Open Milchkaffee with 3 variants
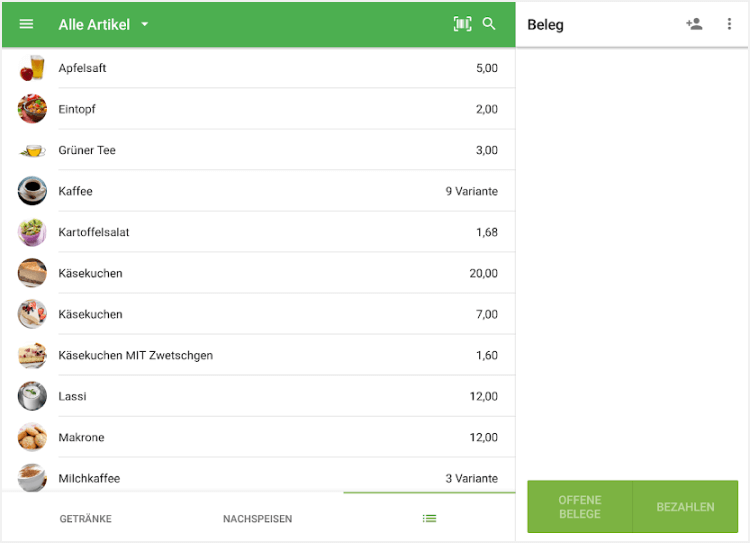Image resolution: width=750 pixels, height=543 pixels. [258, 477]
